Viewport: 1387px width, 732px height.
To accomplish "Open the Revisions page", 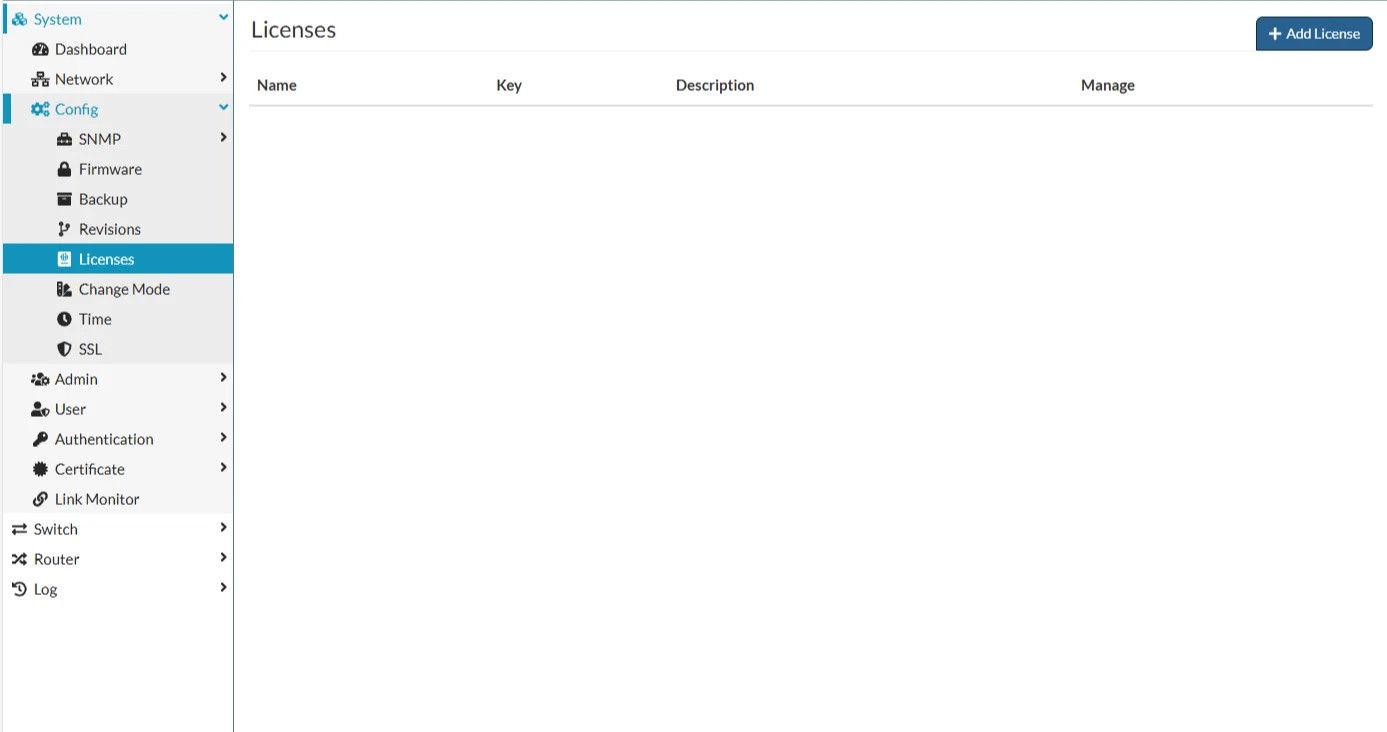I will (118, 229).
